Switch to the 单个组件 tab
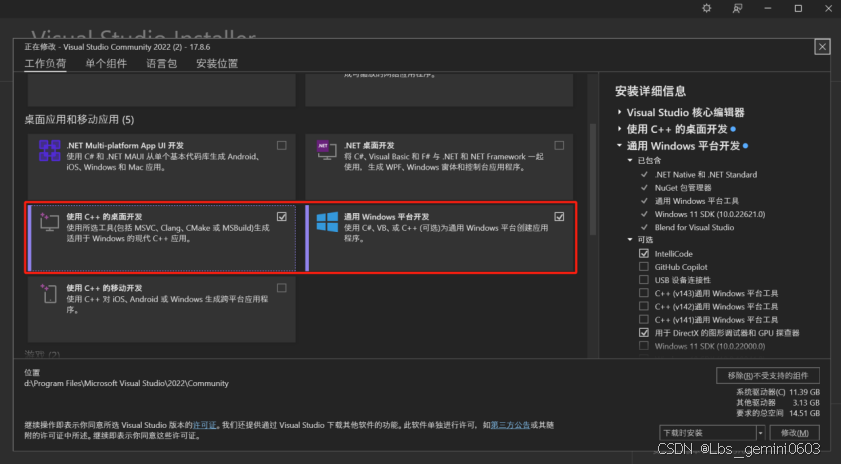Screen dimensions: 842x465 click(106, 63)
